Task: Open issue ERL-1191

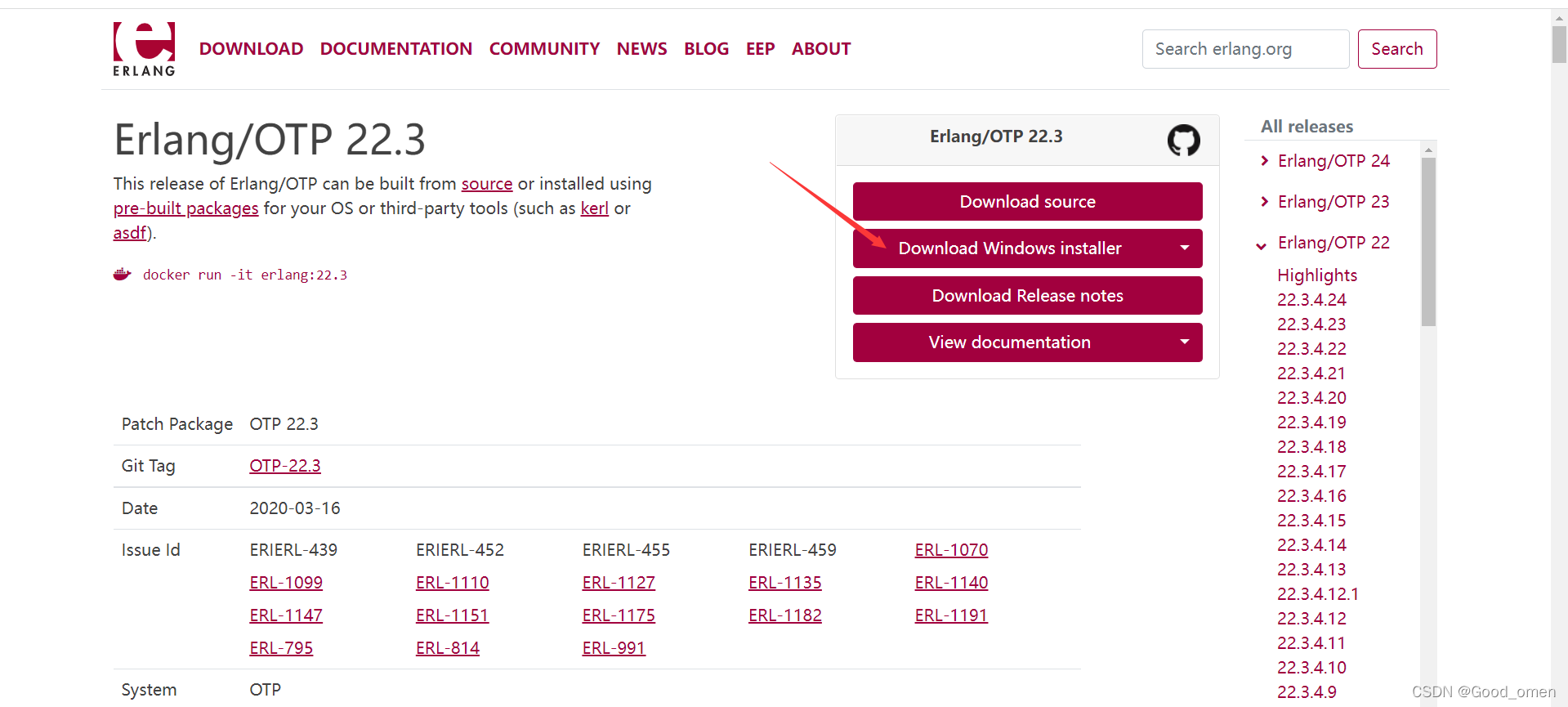Action: (x=951, y=615)
